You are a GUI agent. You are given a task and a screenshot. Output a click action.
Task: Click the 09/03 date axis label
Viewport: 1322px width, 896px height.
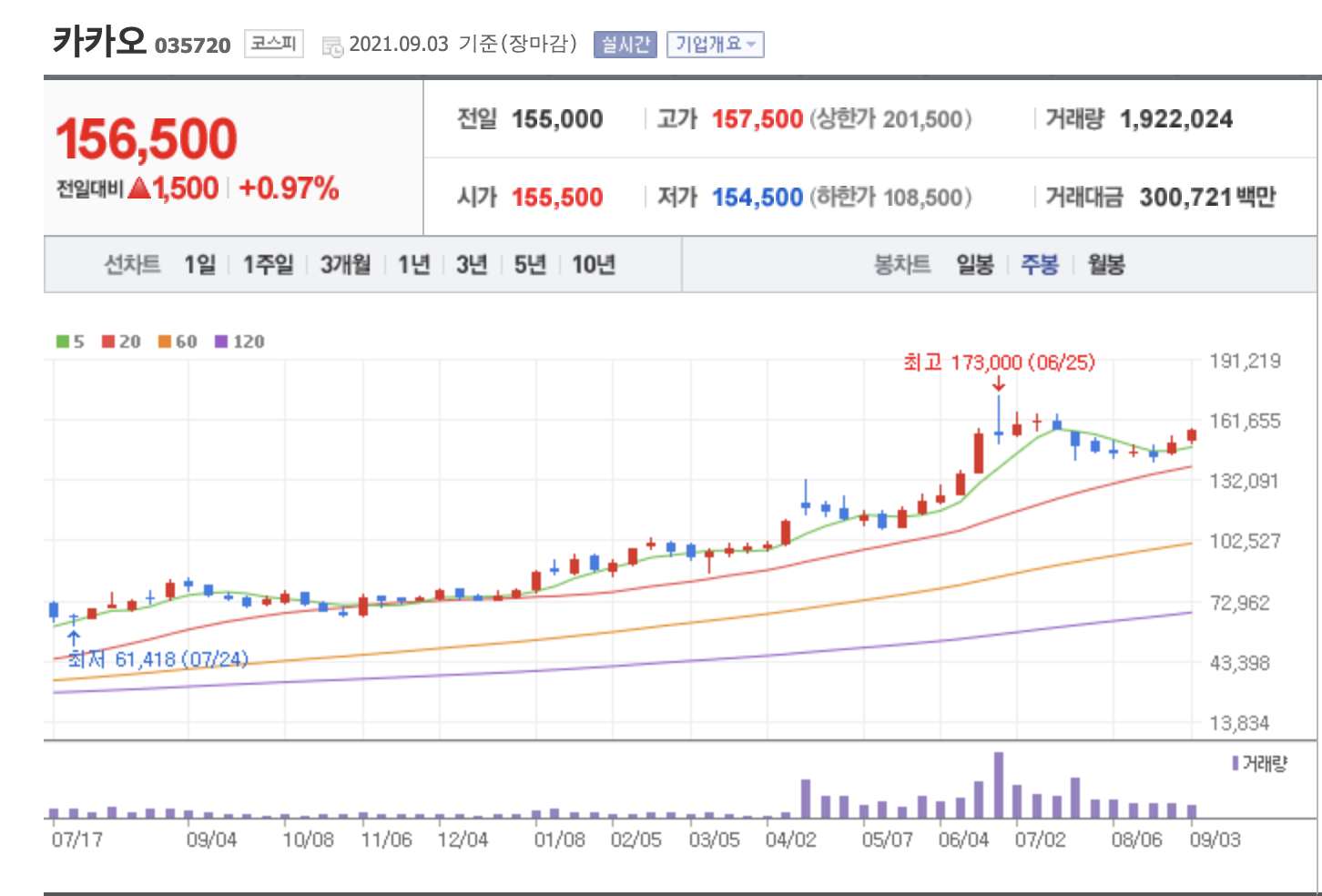pos(1215,840)
